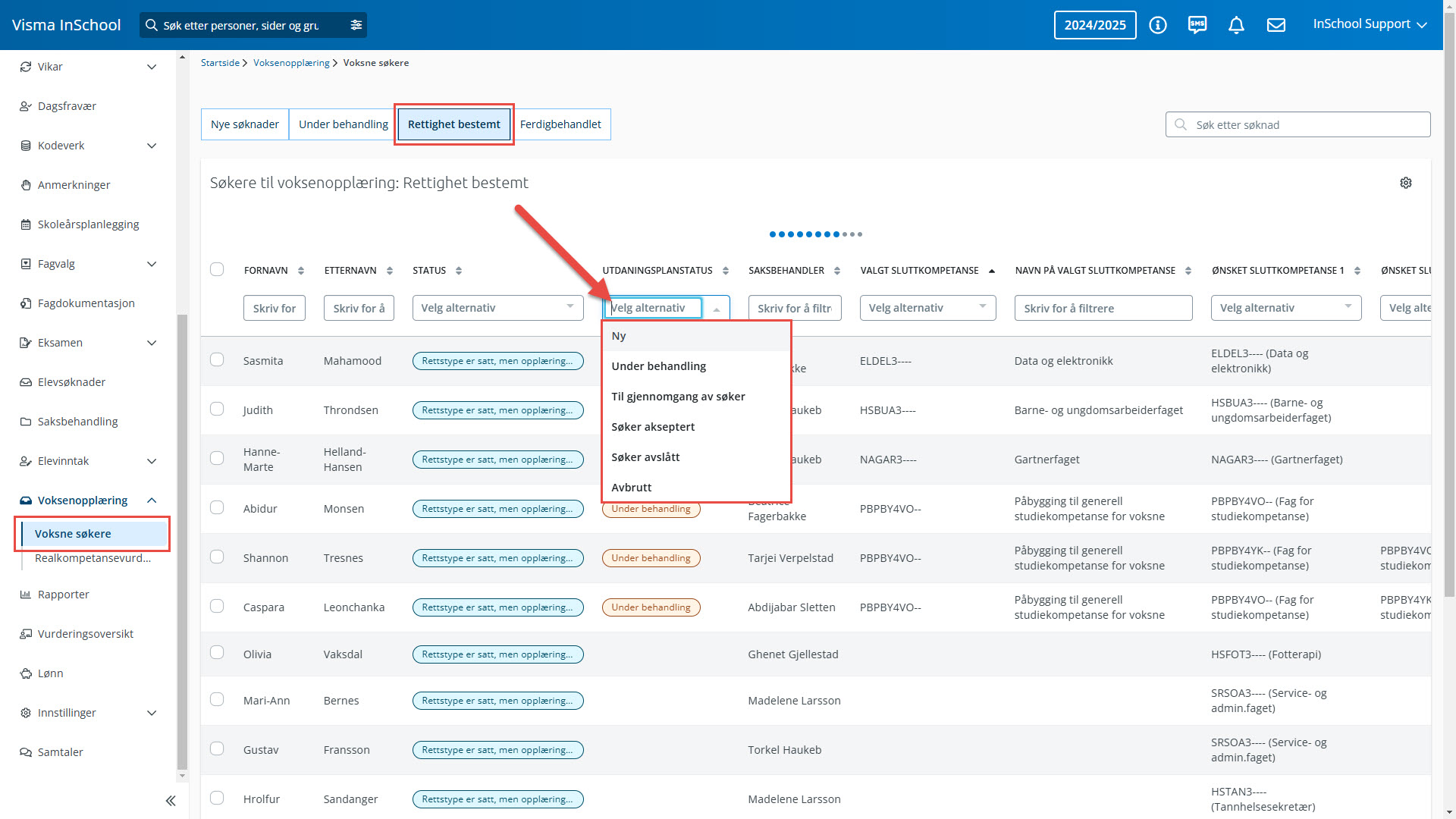
Task: Sort by Saksbehandler column arrows
Action: coord(837,271)
